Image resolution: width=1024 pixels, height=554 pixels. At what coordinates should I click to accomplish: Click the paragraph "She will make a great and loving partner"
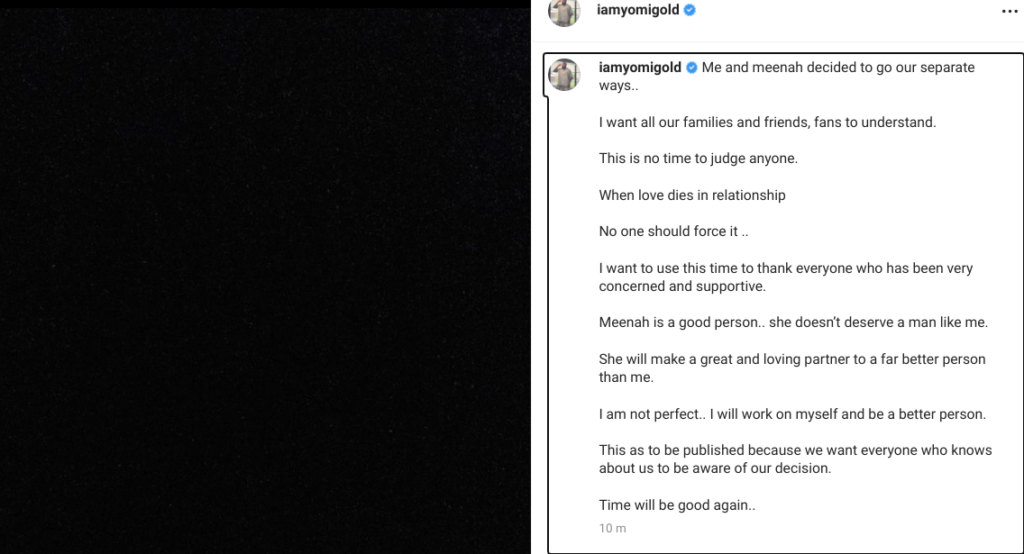click(x=792, y=368)
